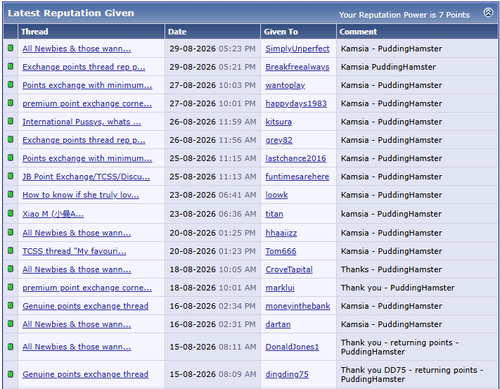Click green reputation icon in marklui row

11,287
